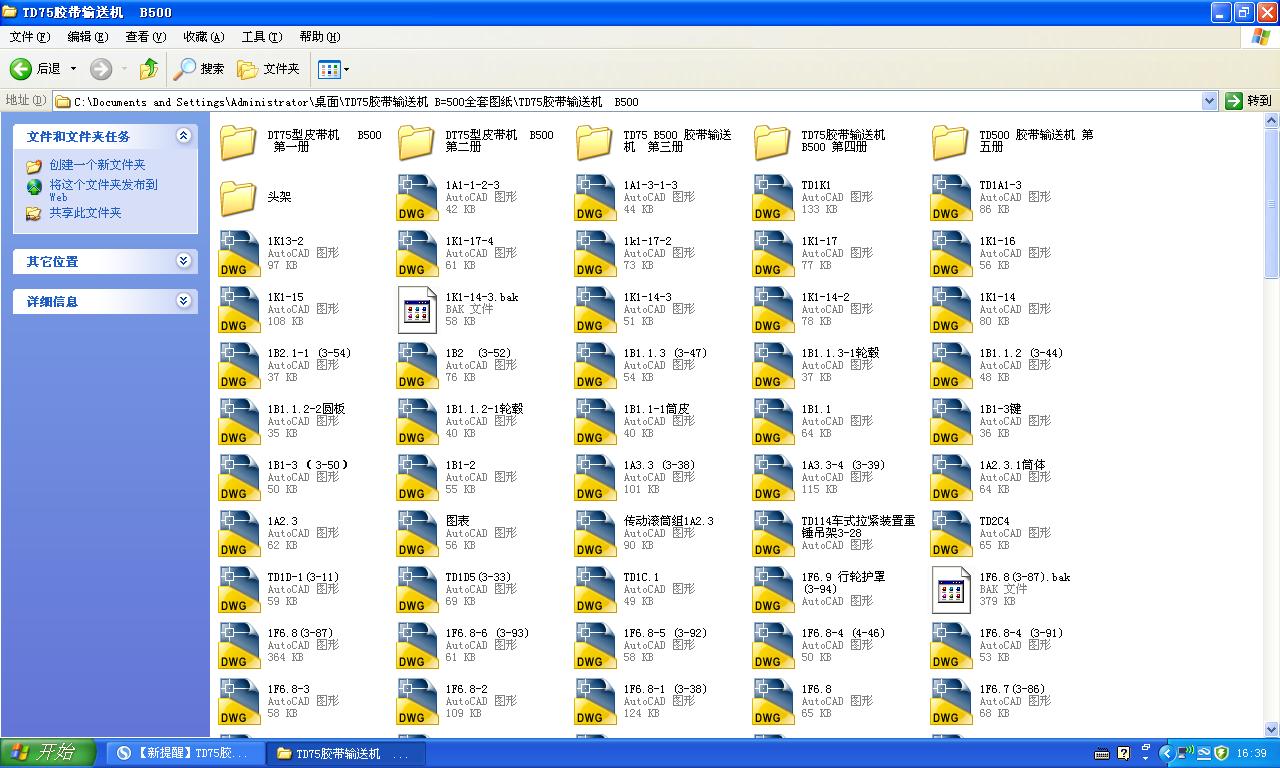The image size is (1280, 768).
Task: Select the 1K13-2 DWG file icon
Action: pyautogui.click(x=239, y=254)
